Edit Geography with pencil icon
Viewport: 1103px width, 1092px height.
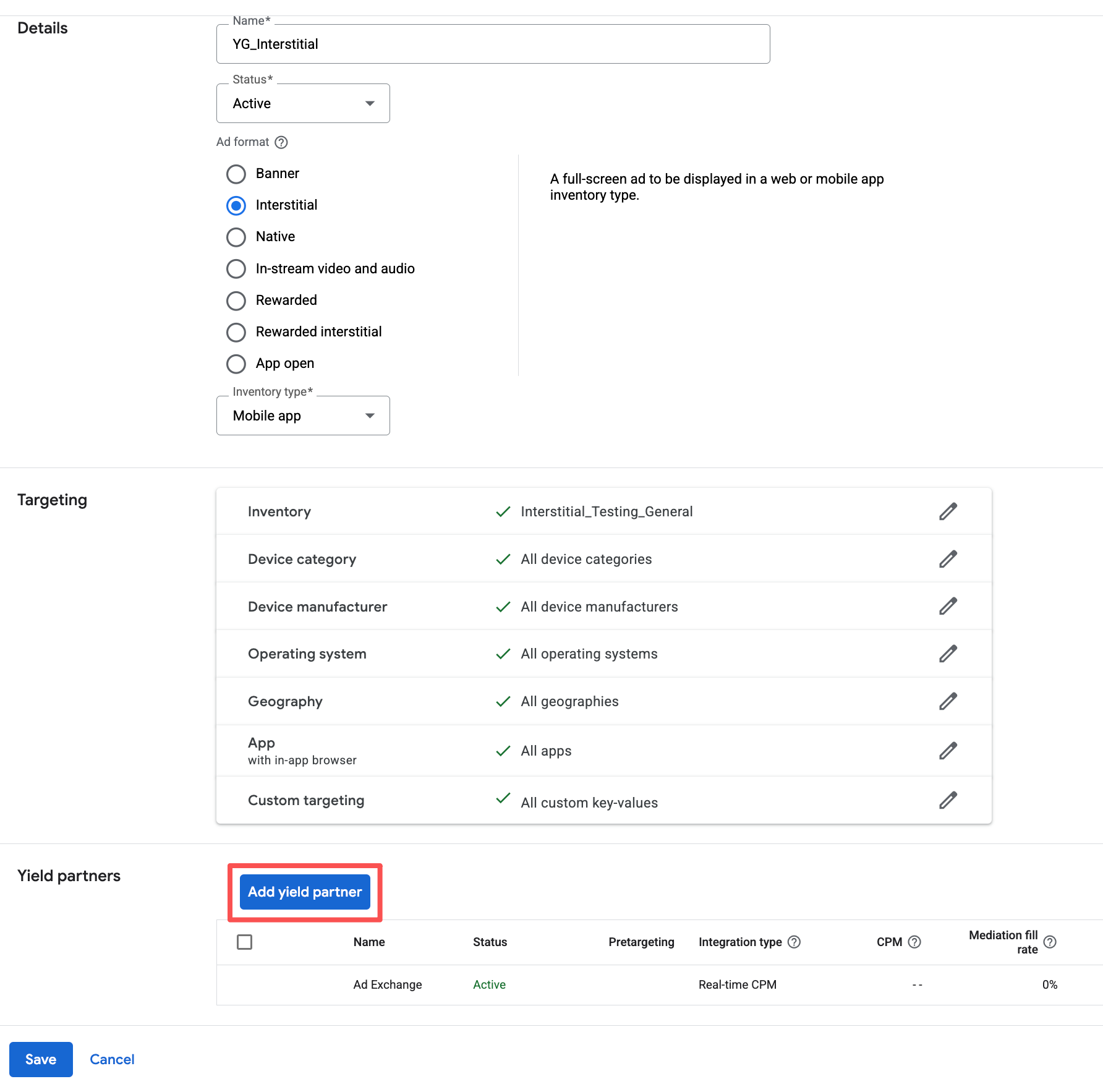point(948,701)
